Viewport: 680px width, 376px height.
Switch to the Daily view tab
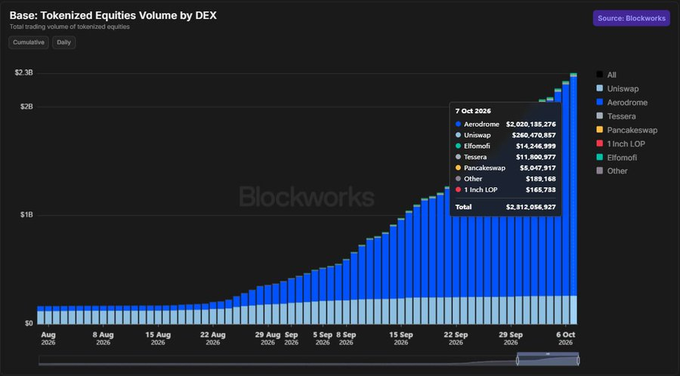[x=64, y=43]
